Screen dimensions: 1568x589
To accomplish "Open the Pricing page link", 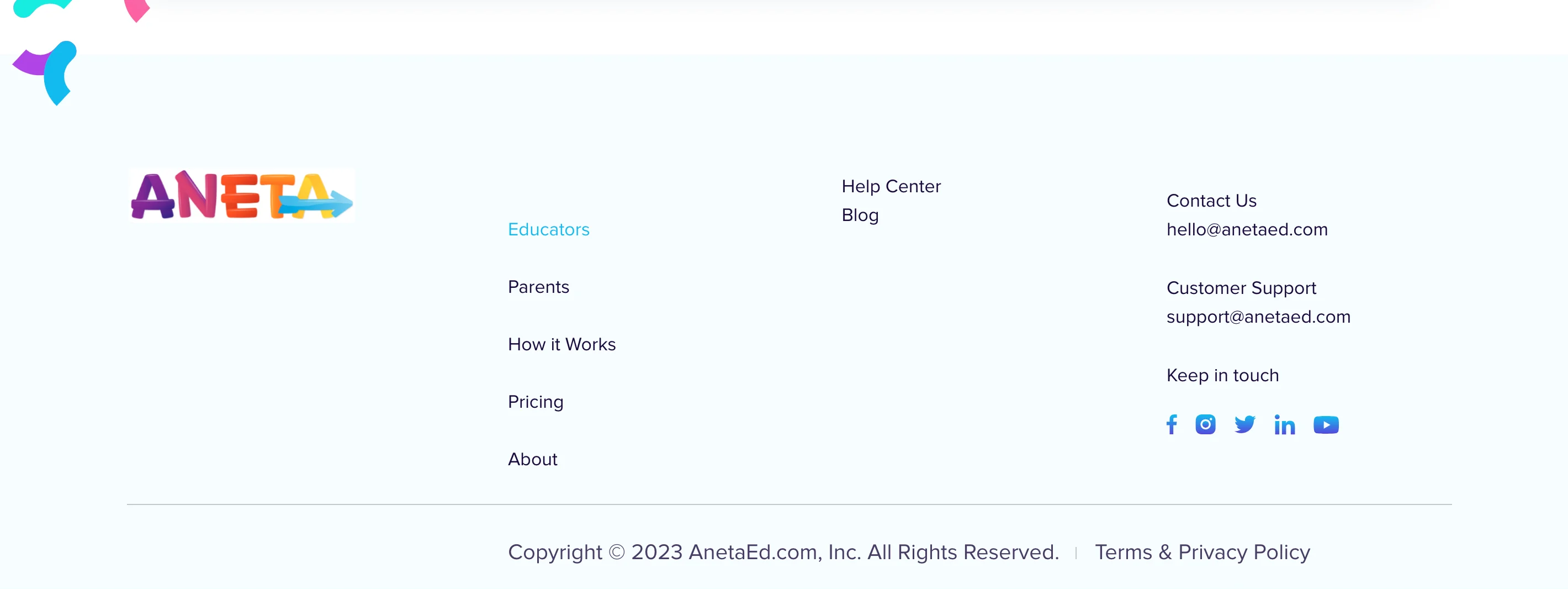I will pos(536,402).
